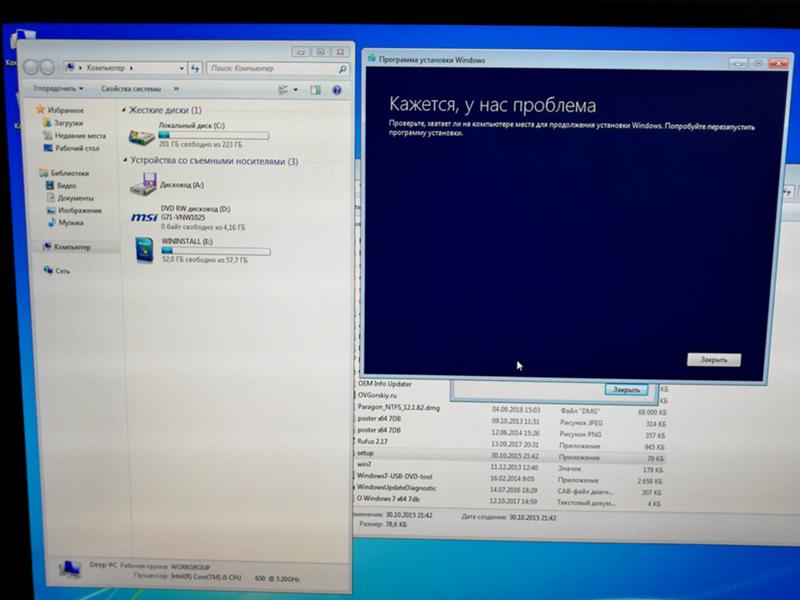Click the computer icon in the details pane
Image resolution: width=800 pixels, height=600 pixels.
point(70,569)
